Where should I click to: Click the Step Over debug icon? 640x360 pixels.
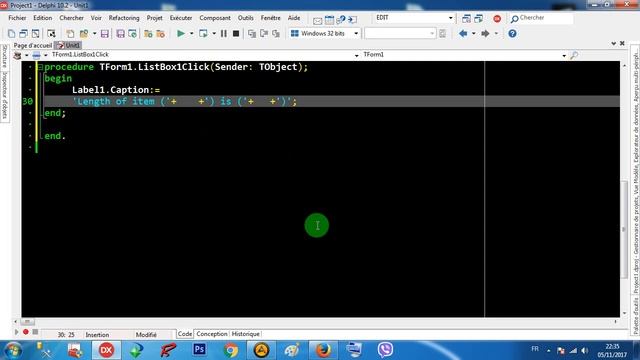click(264, 34)
